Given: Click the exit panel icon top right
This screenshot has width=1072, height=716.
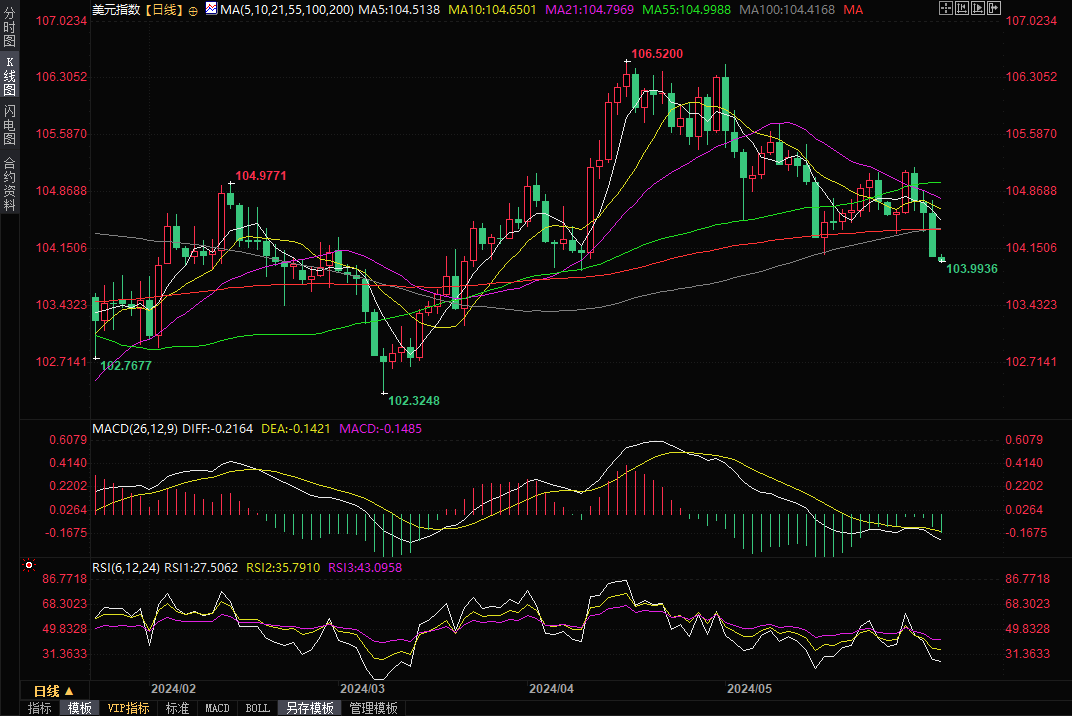Looking at the screenshot, I should coord(995,8).
